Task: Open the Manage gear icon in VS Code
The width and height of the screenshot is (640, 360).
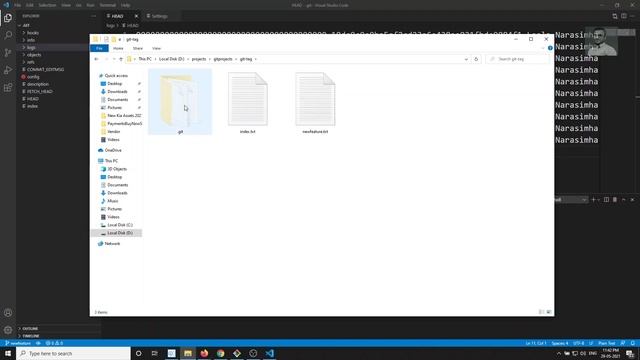Action: coord(8,330)
